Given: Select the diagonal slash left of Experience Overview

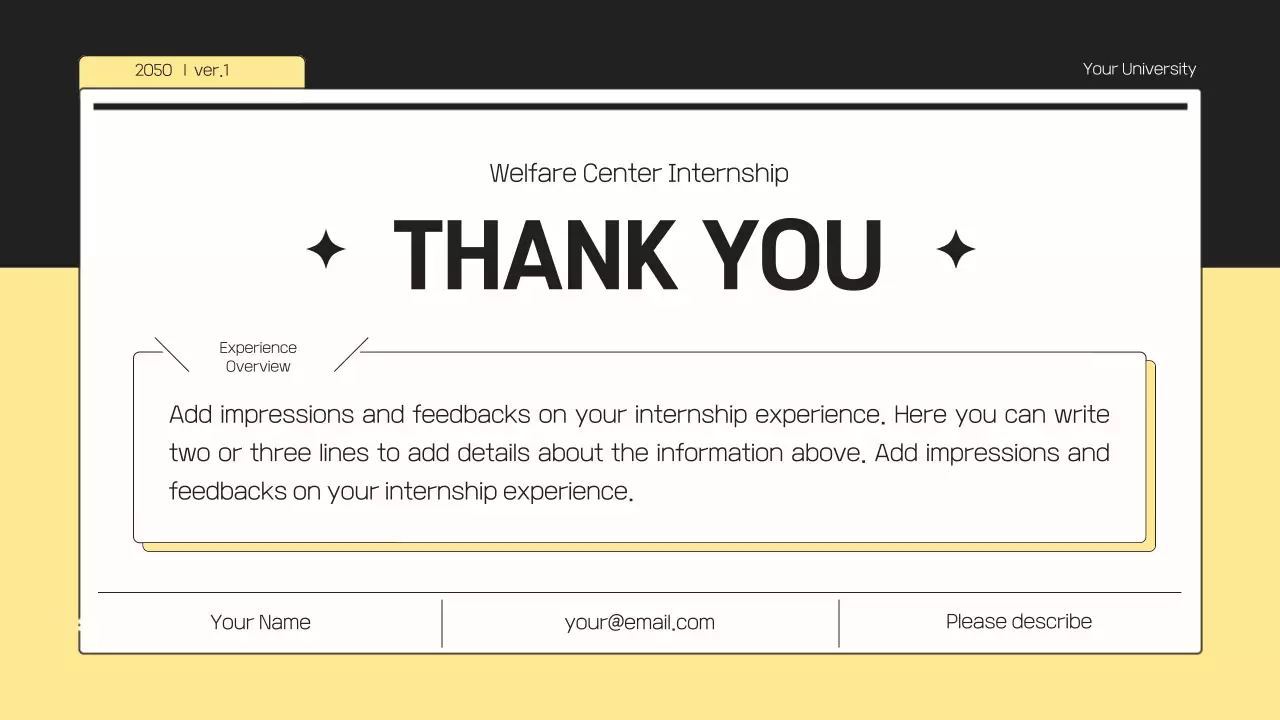Looking at the screenshot, I should pyautogui.click(x=172, y=354).
